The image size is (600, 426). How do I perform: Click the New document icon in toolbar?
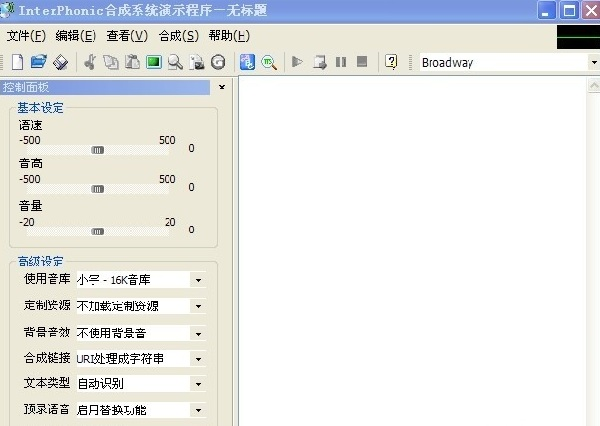(x=17, y=62)
